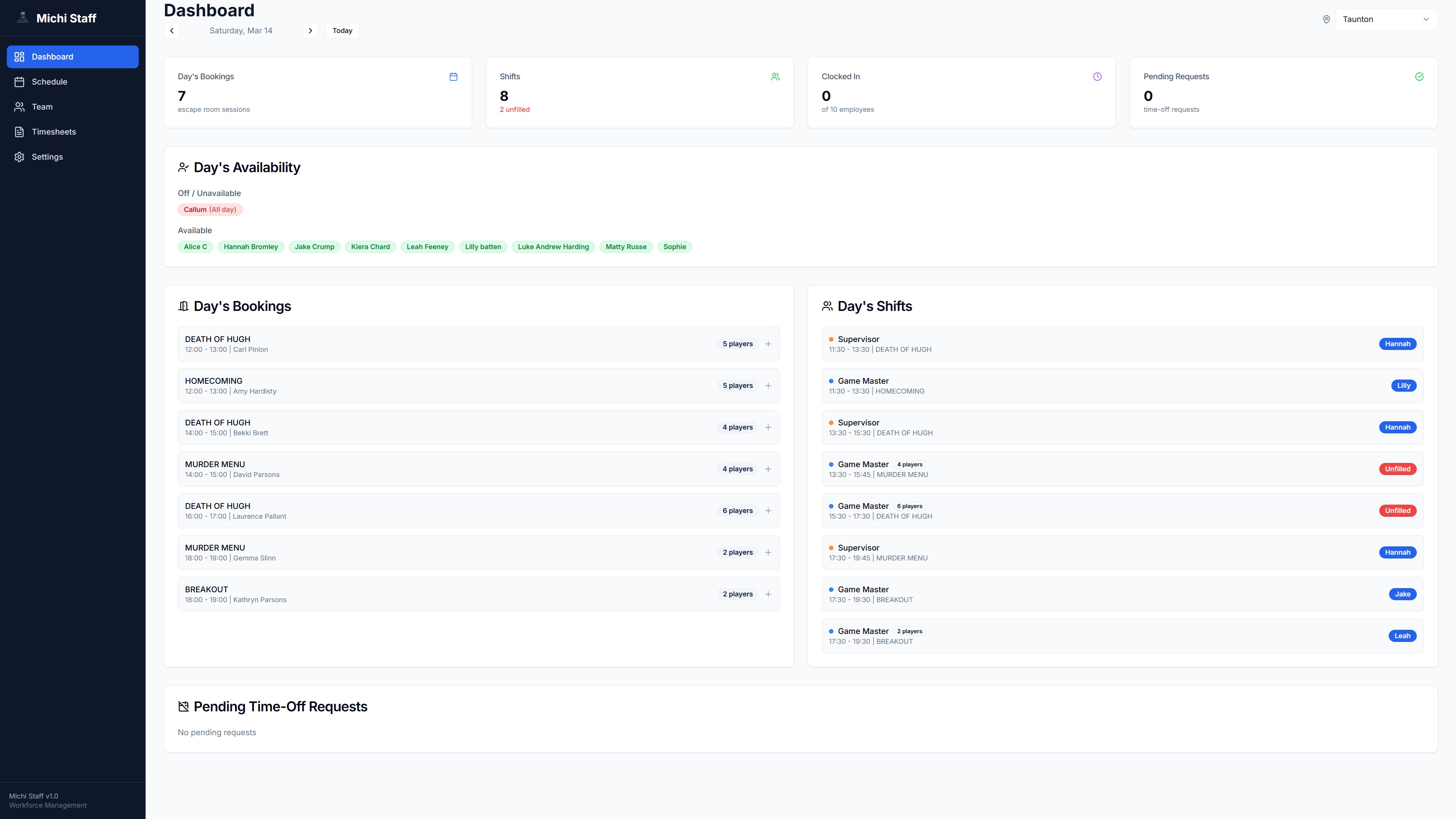Select the Team people icon in sidebar
This screenshot has height=819, width=1456.
tap(20, 106)
